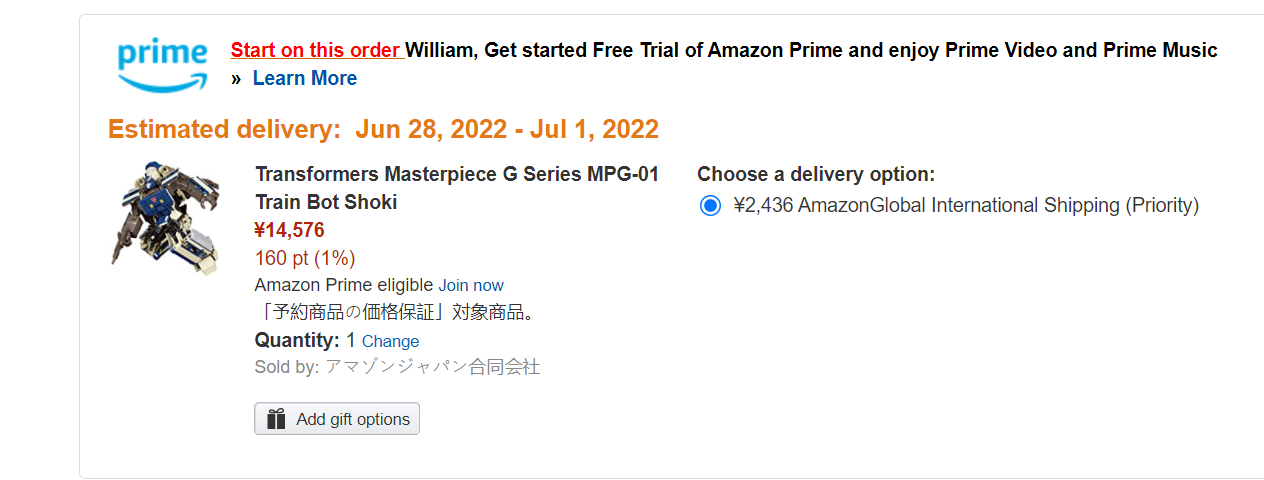Image resolution: width=1264 pixels, height=480 pixels.
Task: Select AmazonGlobal International Shipping radio button
Action: (x=710, y=206)
